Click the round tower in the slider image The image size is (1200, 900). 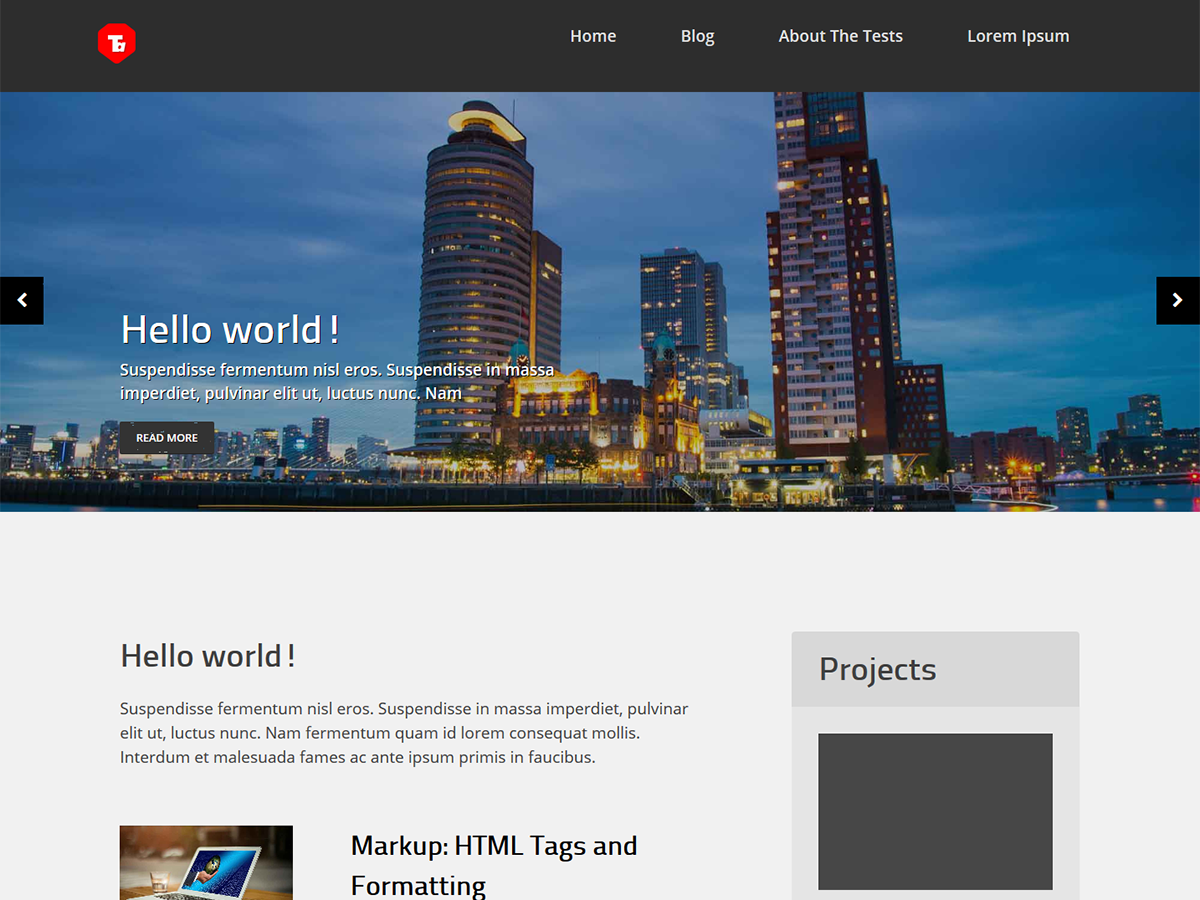click(x=475, y=260)
